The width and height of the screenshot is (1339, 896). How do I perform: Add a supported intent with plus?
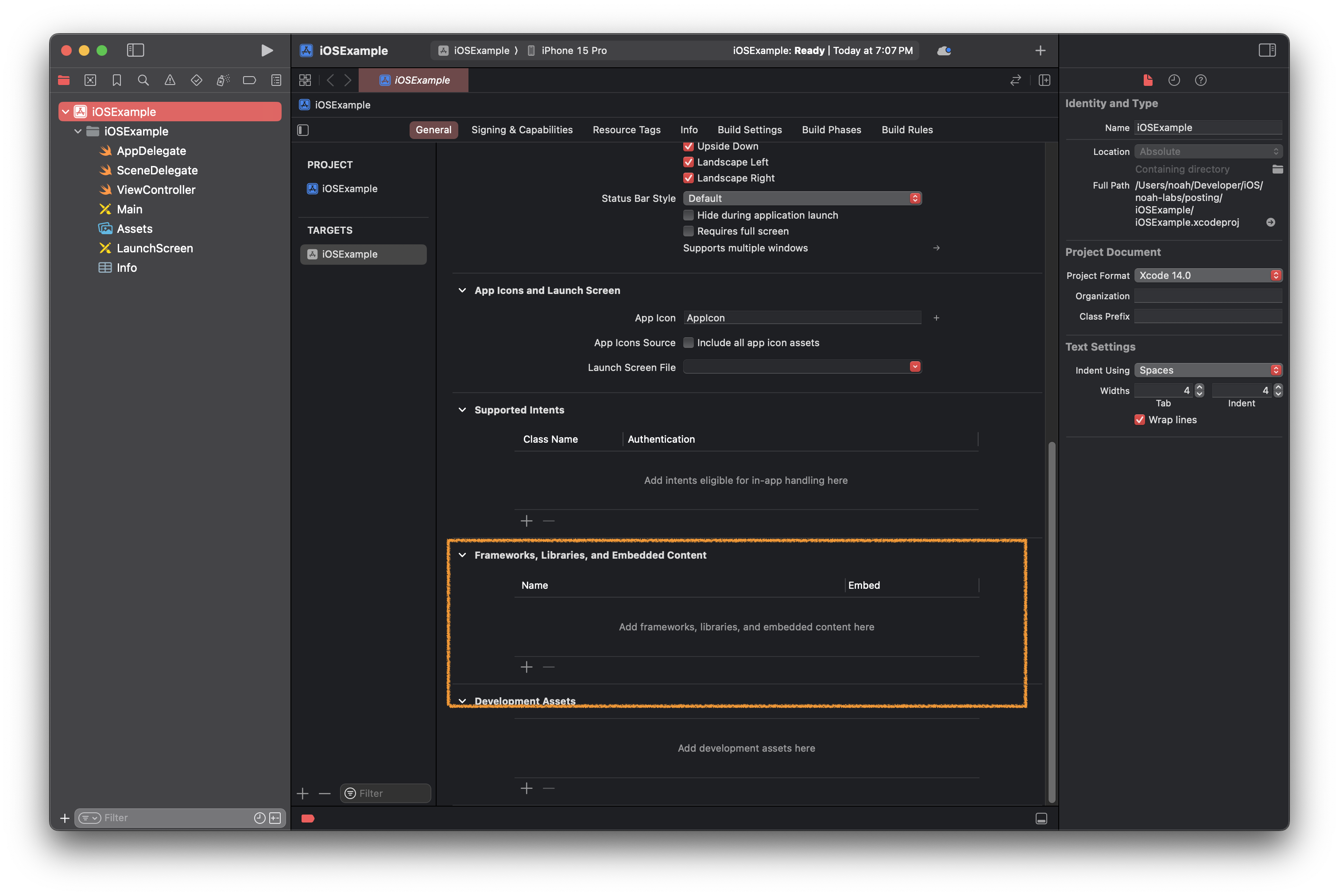pos(526,521)
